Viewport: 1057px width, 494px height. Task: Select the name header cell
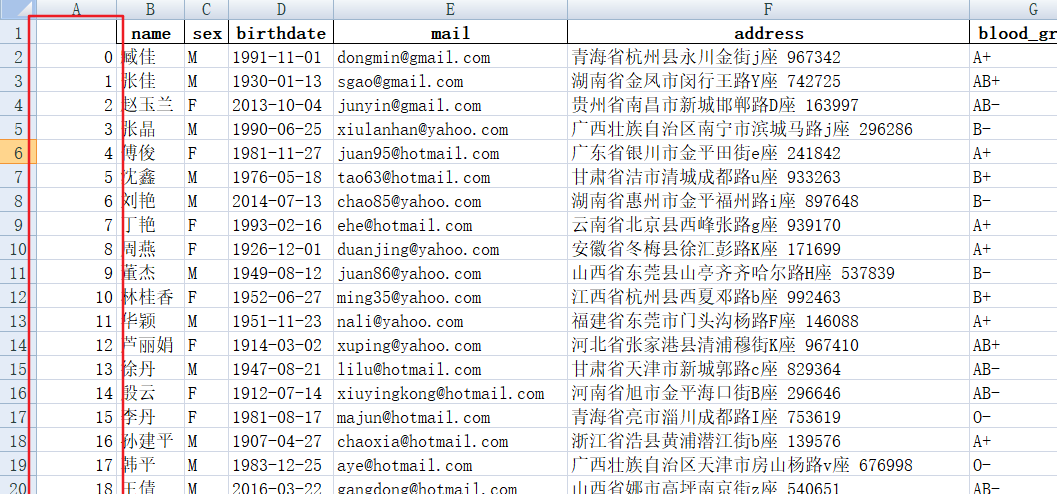150,33
